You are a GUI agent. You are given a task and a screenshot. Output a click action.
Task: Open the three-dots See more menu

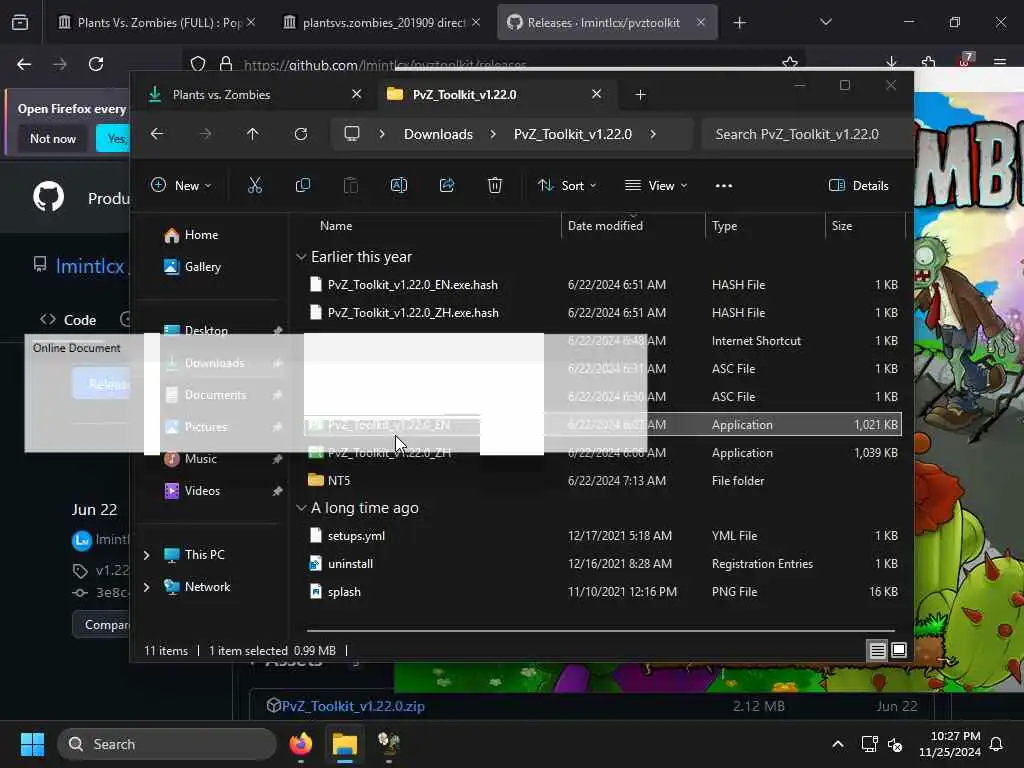(x=724, y=185)
